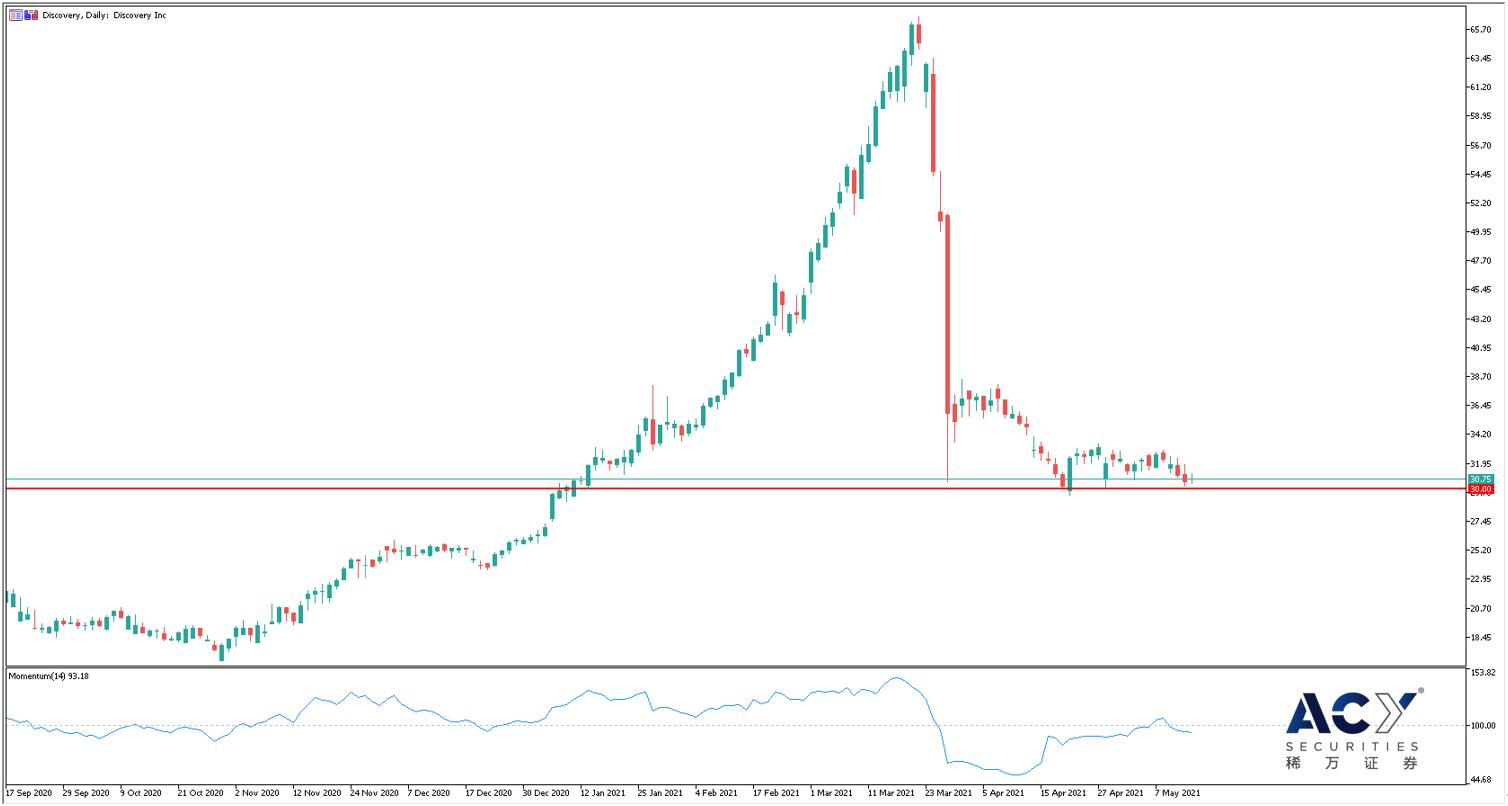Click the '17 Feb 2021' date label
Screen dimensions: 1508x806
click(775, 793)
